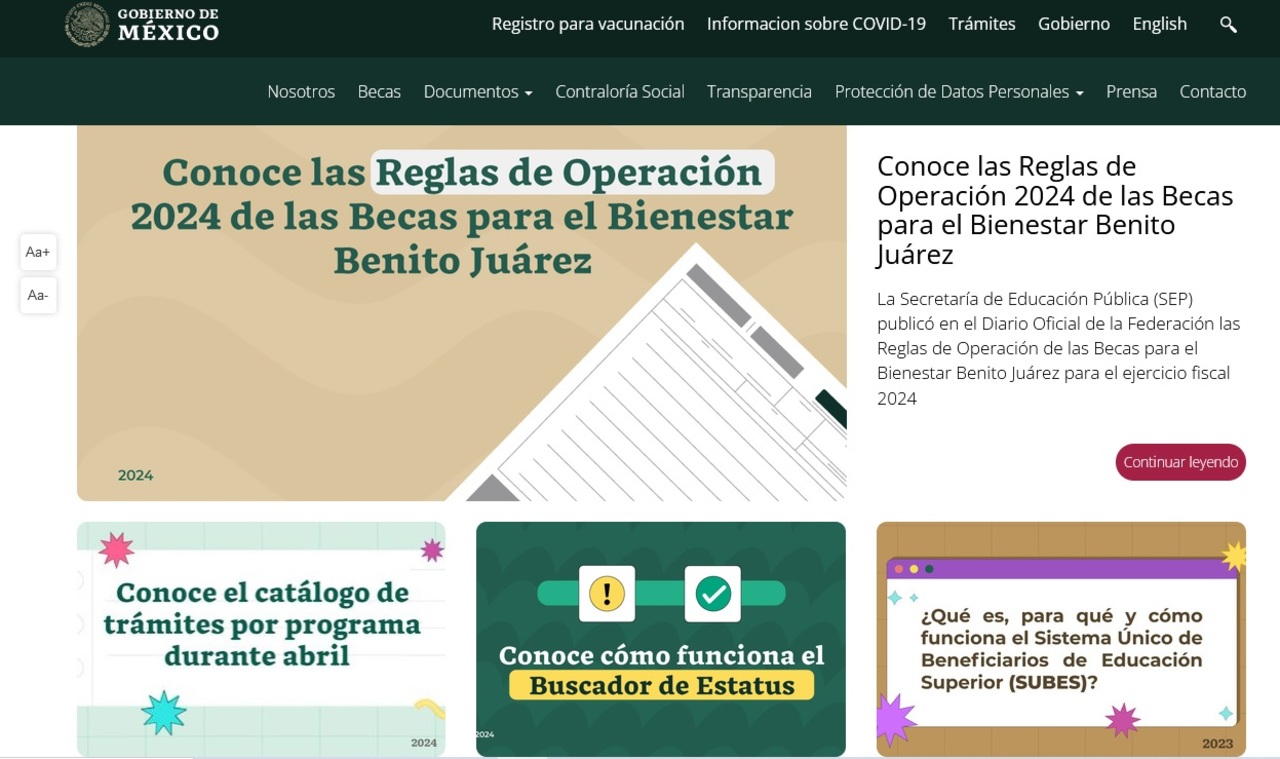1280x759 pixels.
Task: Open the search magnifier icon
Action: [1228, 25]
